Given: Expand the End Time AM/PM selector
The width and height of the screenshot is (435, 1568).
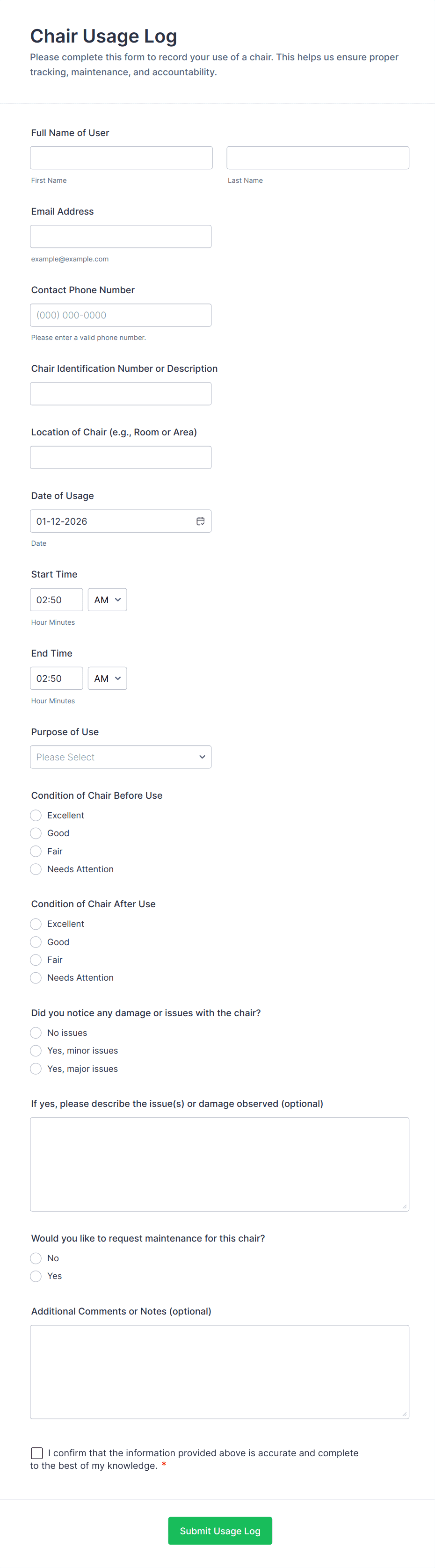Looking at the screenshot, I should 107,678.
